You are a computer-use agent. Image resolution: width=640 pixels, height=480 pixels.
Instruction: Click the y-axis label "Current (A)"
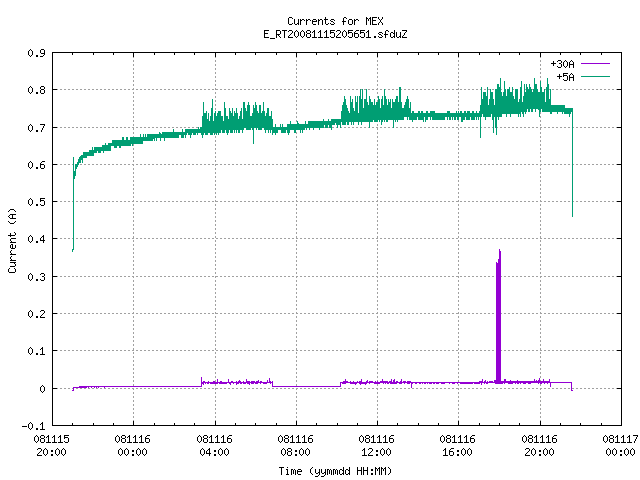coord(12,240)
